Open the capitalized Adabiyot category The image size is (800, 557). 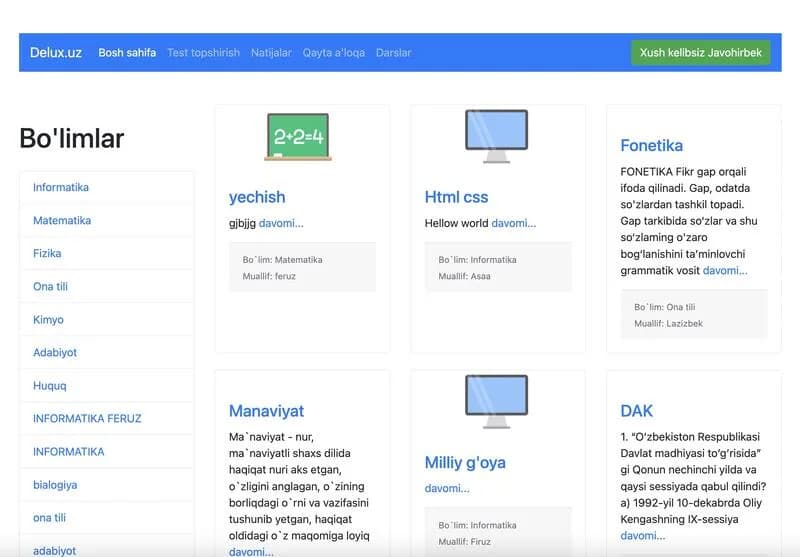pos(107,352)
